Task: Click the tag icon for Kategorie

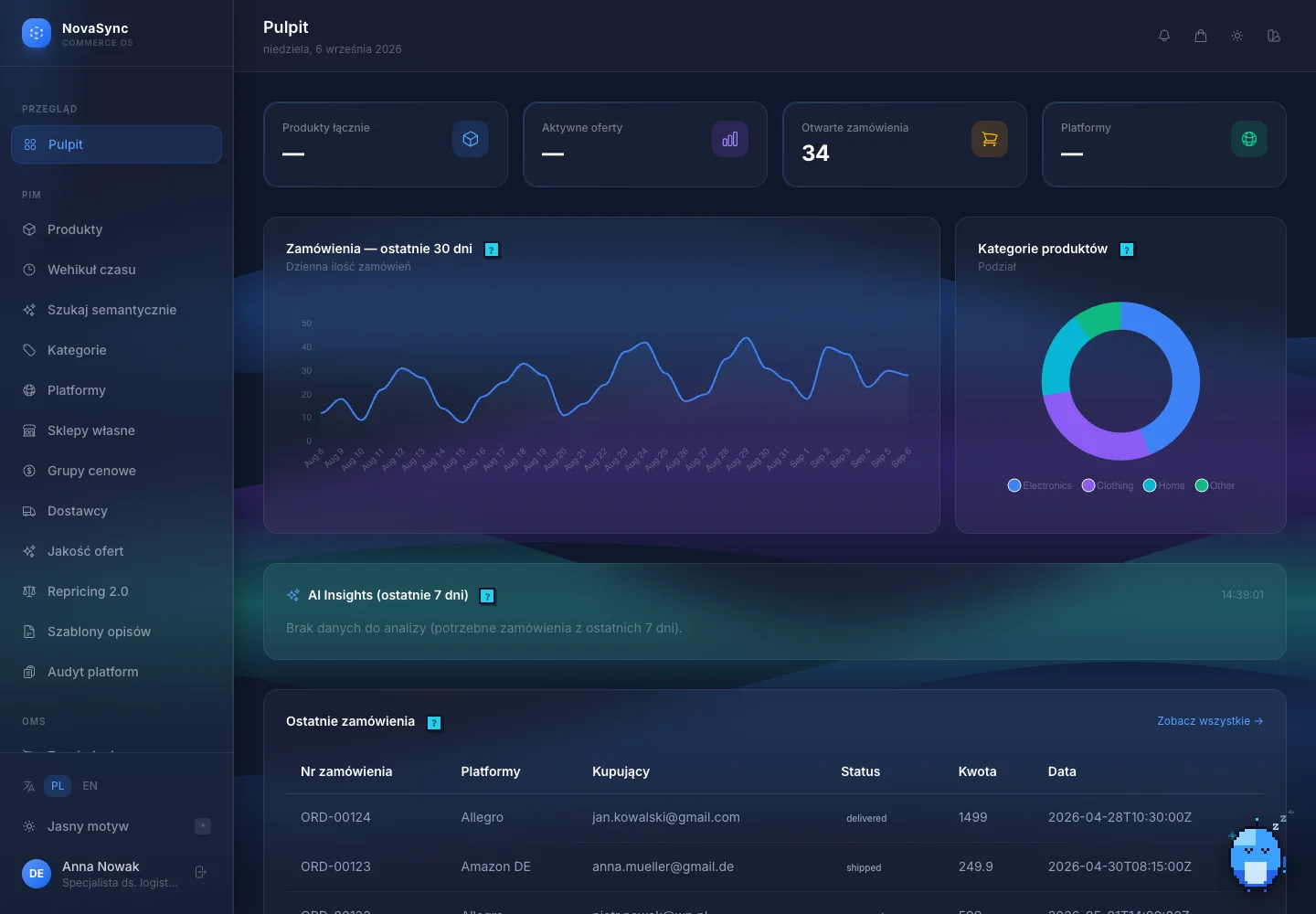Action: tap(29, 350)
